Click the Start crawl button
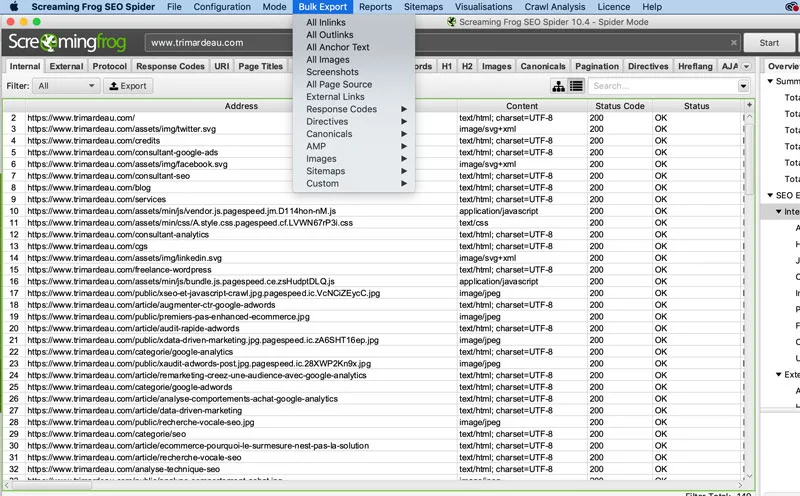This screenshot has height=496, width=800. pyautogui.click(x=769, y=43)
